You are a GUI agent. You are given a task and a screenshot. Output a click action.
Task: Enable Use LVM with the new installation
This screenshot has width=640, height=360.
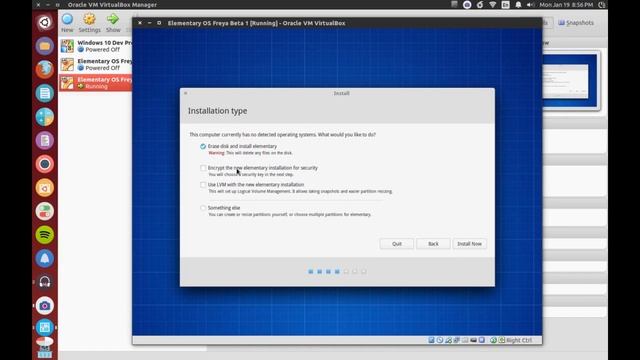[203, 184]
